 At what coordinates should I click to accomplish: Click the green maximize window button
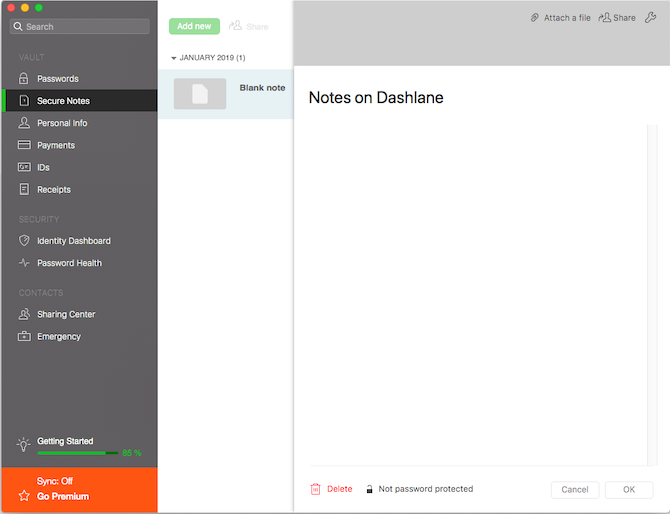[38, 7]
